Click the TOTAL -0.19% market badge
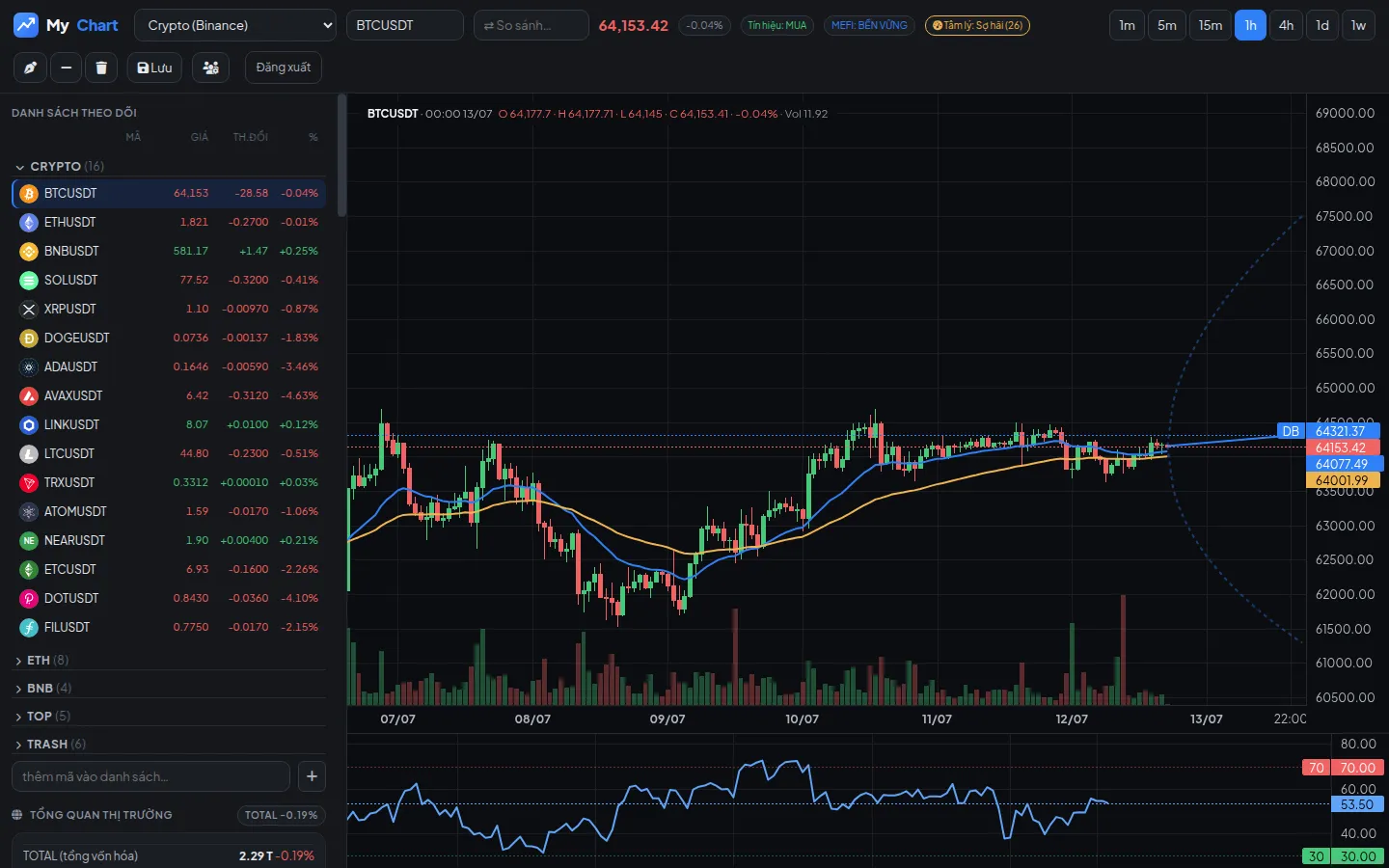This screenshot has width=1389, height=868. (x=282, y=815)
